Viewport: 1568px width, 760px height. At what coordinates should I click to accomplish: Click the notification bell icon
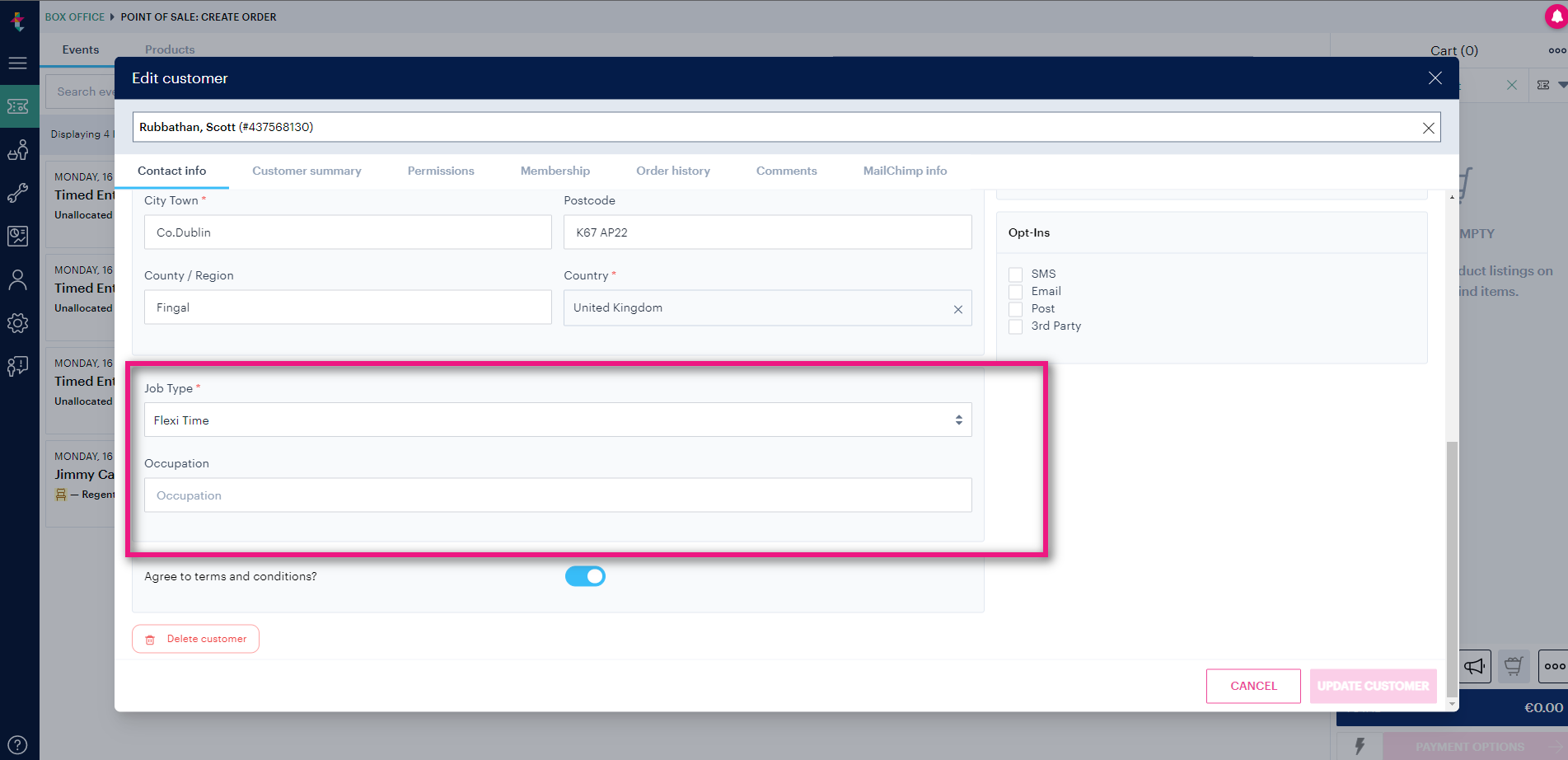(x=1555, y=16)
